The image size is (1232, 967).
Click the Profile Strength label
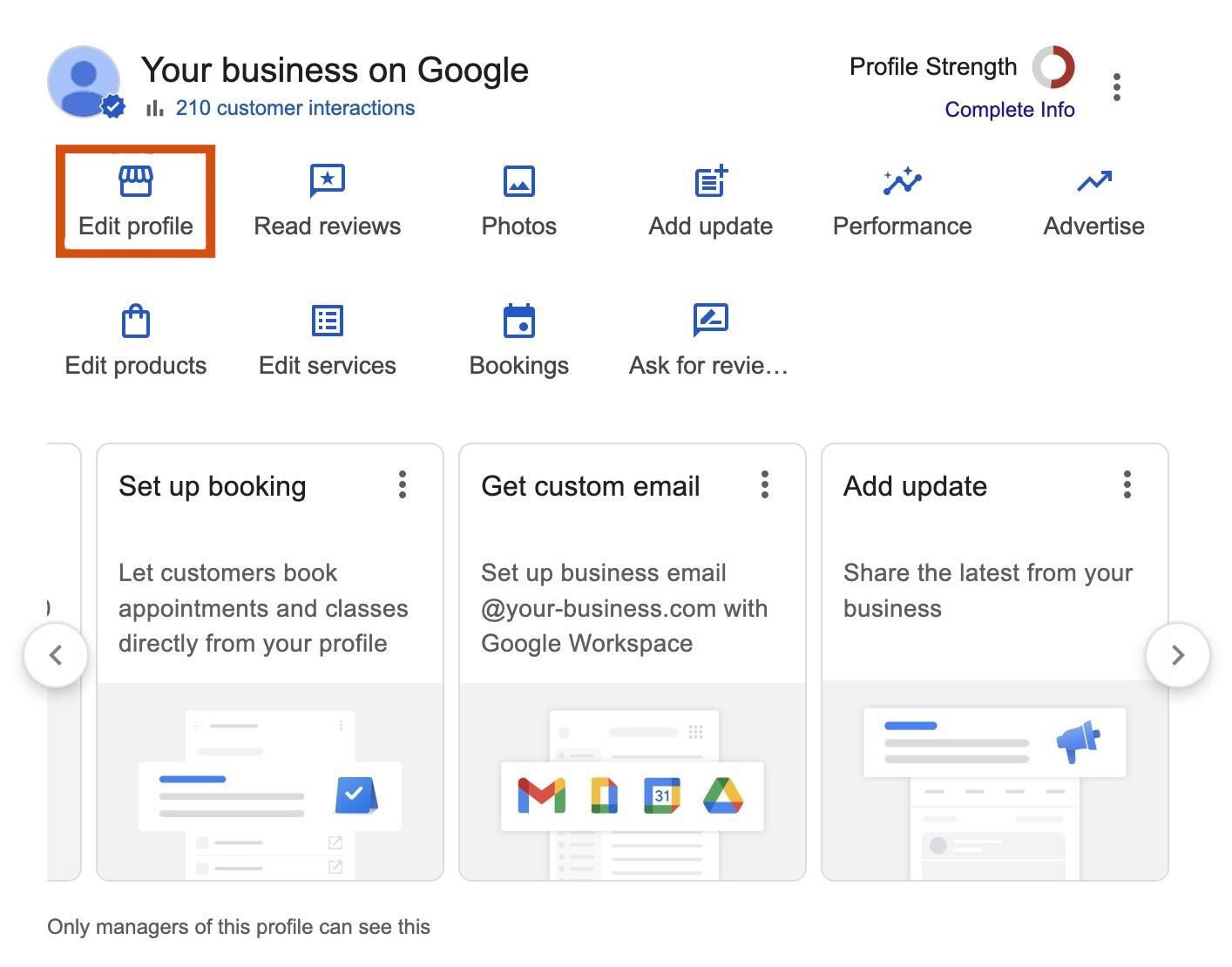[x=933, y=67]
